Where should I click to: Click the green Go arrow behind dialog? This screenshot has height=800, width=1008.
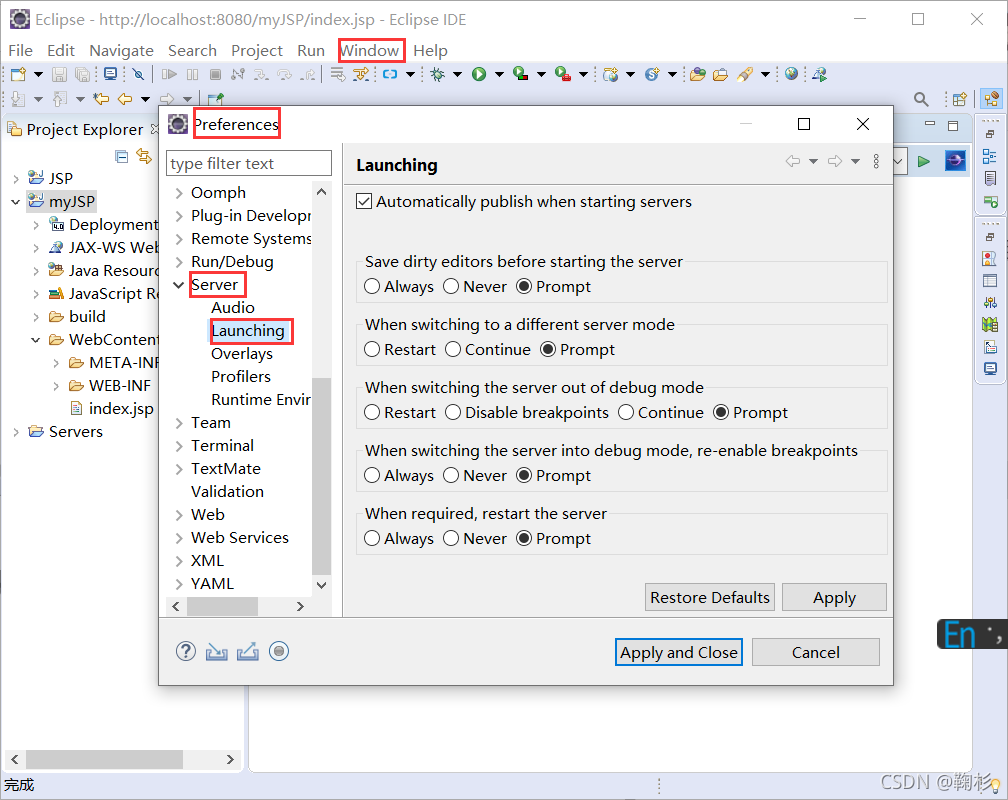click(x=924, y=161)
